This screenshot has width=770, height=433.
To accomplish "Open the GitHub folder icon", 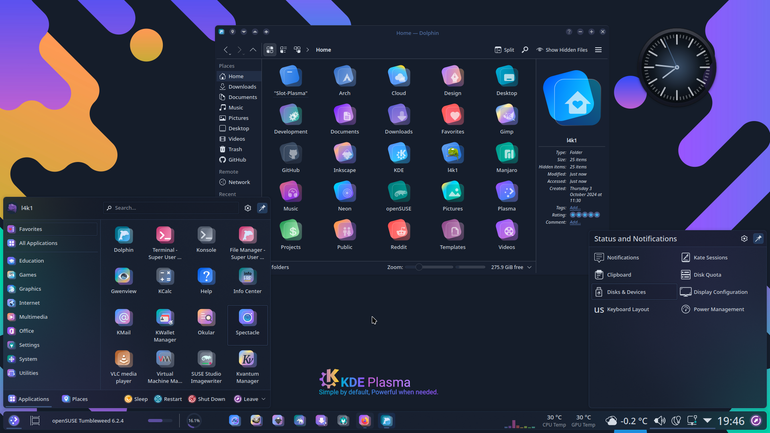I will [290, 158].
